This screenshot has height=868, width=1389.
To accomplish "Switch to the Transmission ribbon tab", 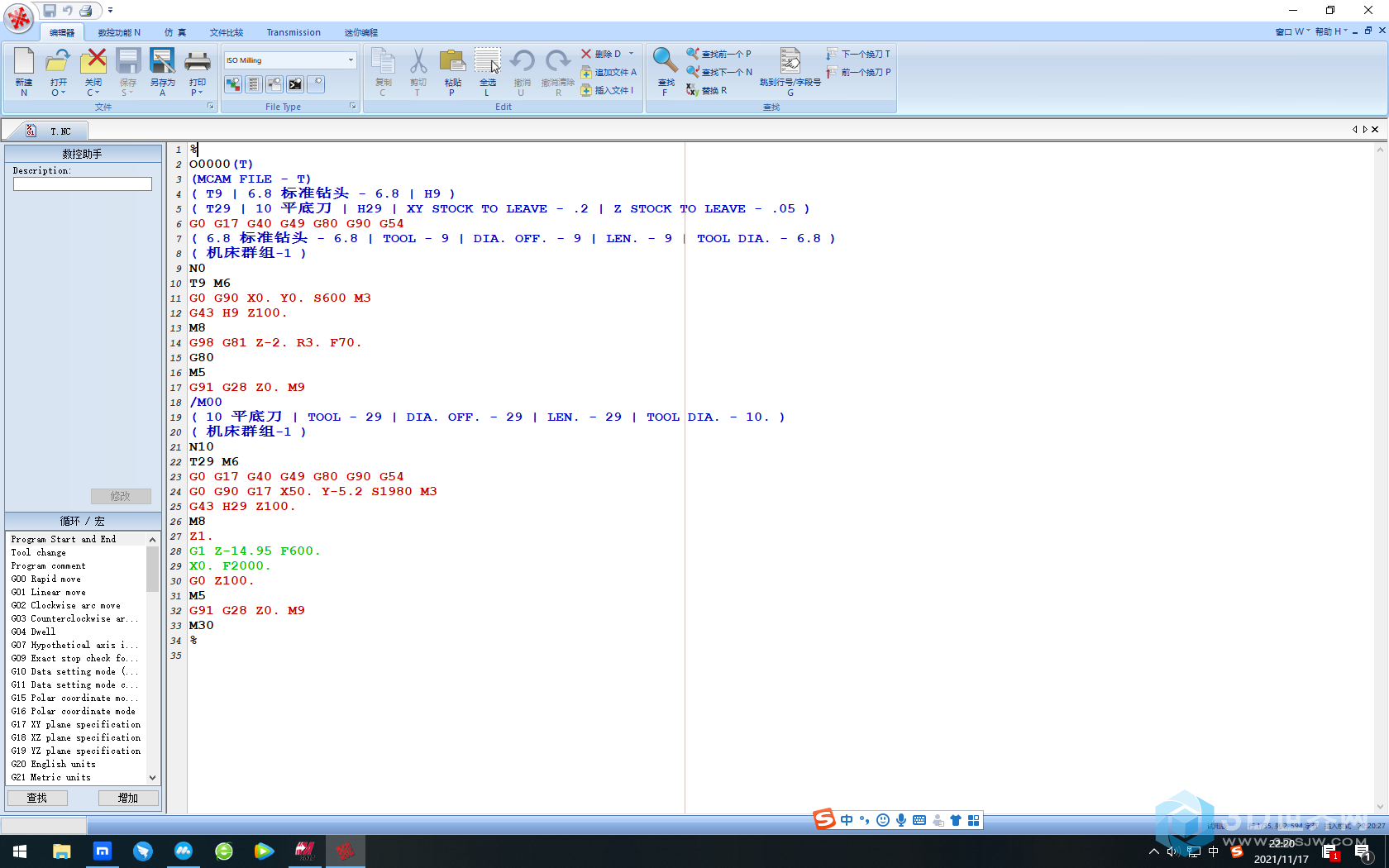I will [x=294, y=33].
